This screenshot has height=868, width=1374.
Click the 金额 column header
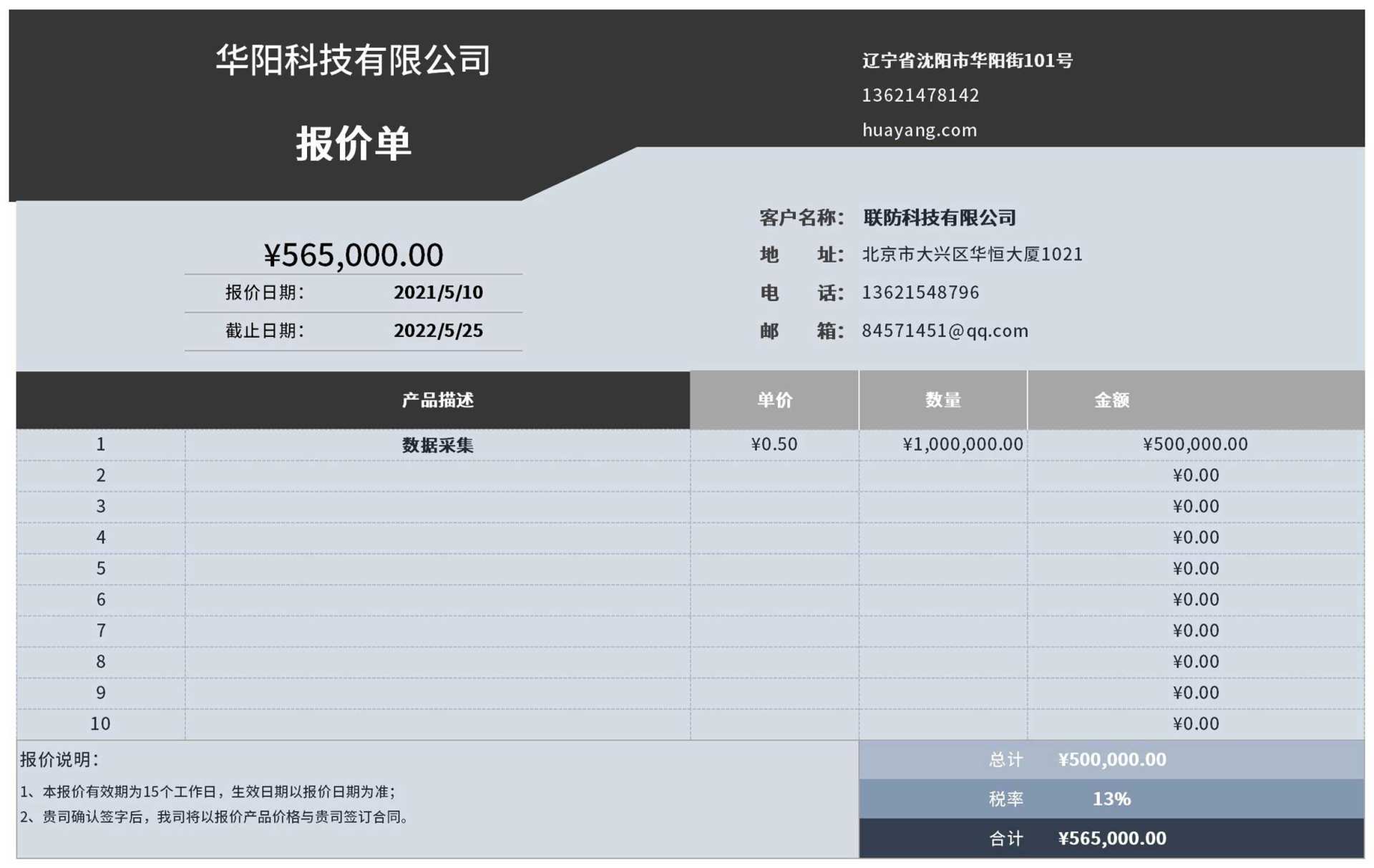coord(1111,400)
